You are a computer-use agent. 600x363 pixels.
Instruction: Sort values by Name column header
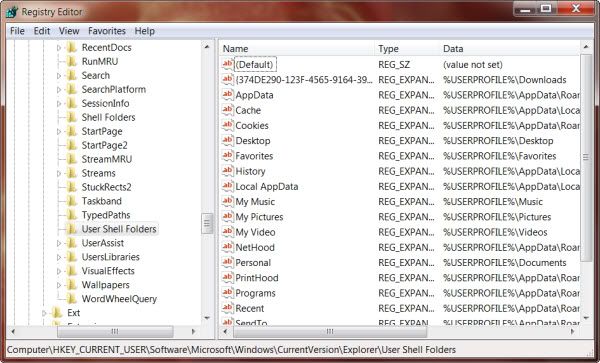[x=297, y=49]
